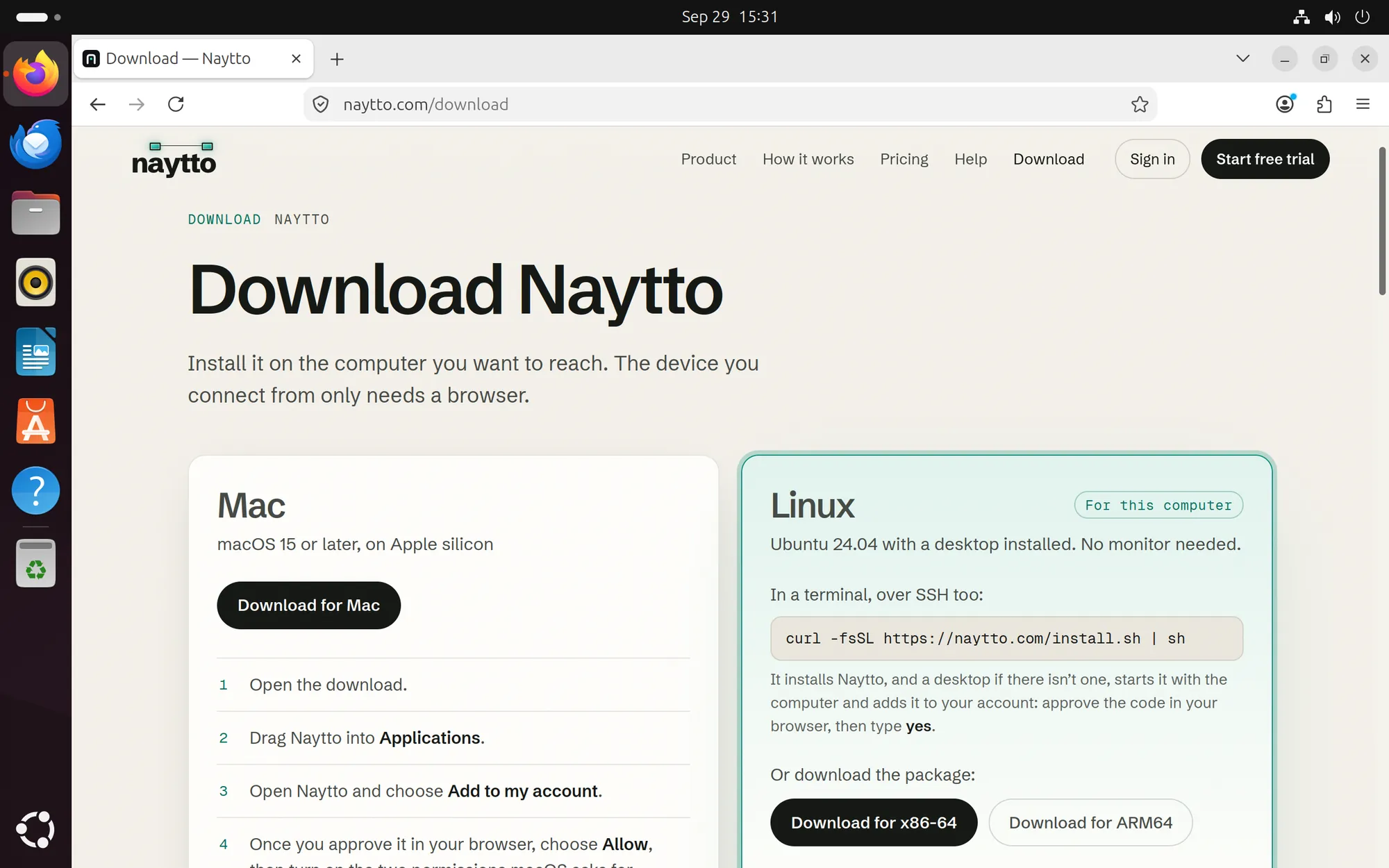Reload the Naytto download page

click(x=176, y=104)
